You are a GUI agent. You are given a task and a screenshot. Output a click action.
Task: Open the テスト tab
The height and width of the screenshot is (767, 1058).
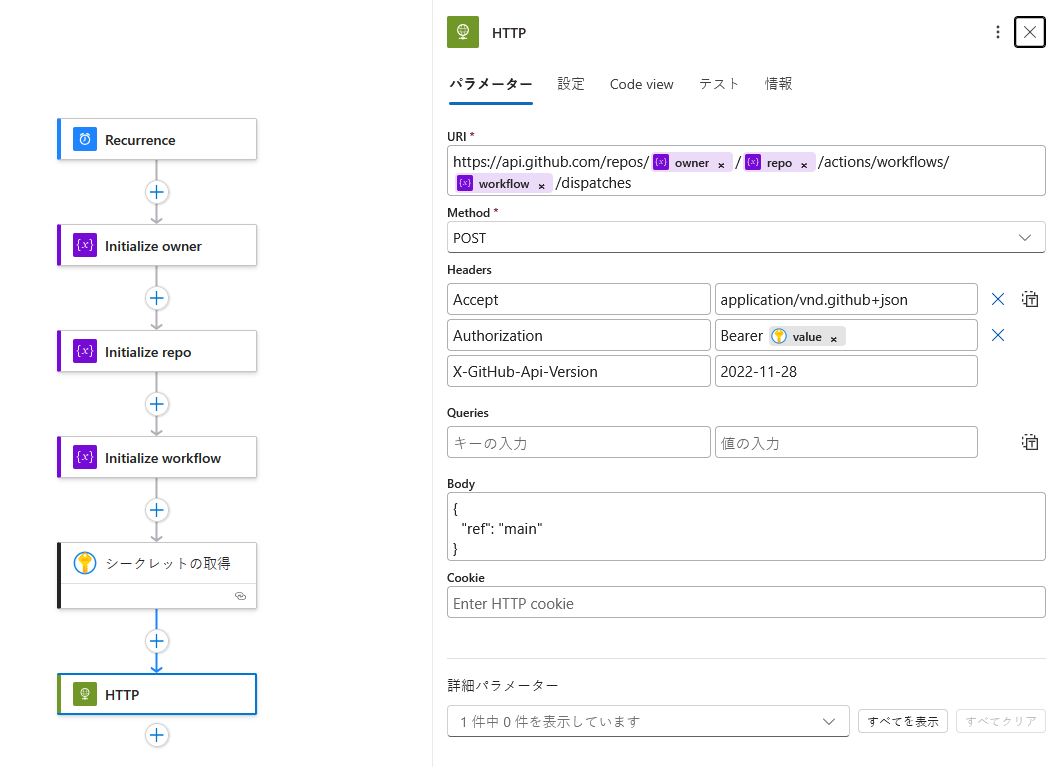click(718, 84)
